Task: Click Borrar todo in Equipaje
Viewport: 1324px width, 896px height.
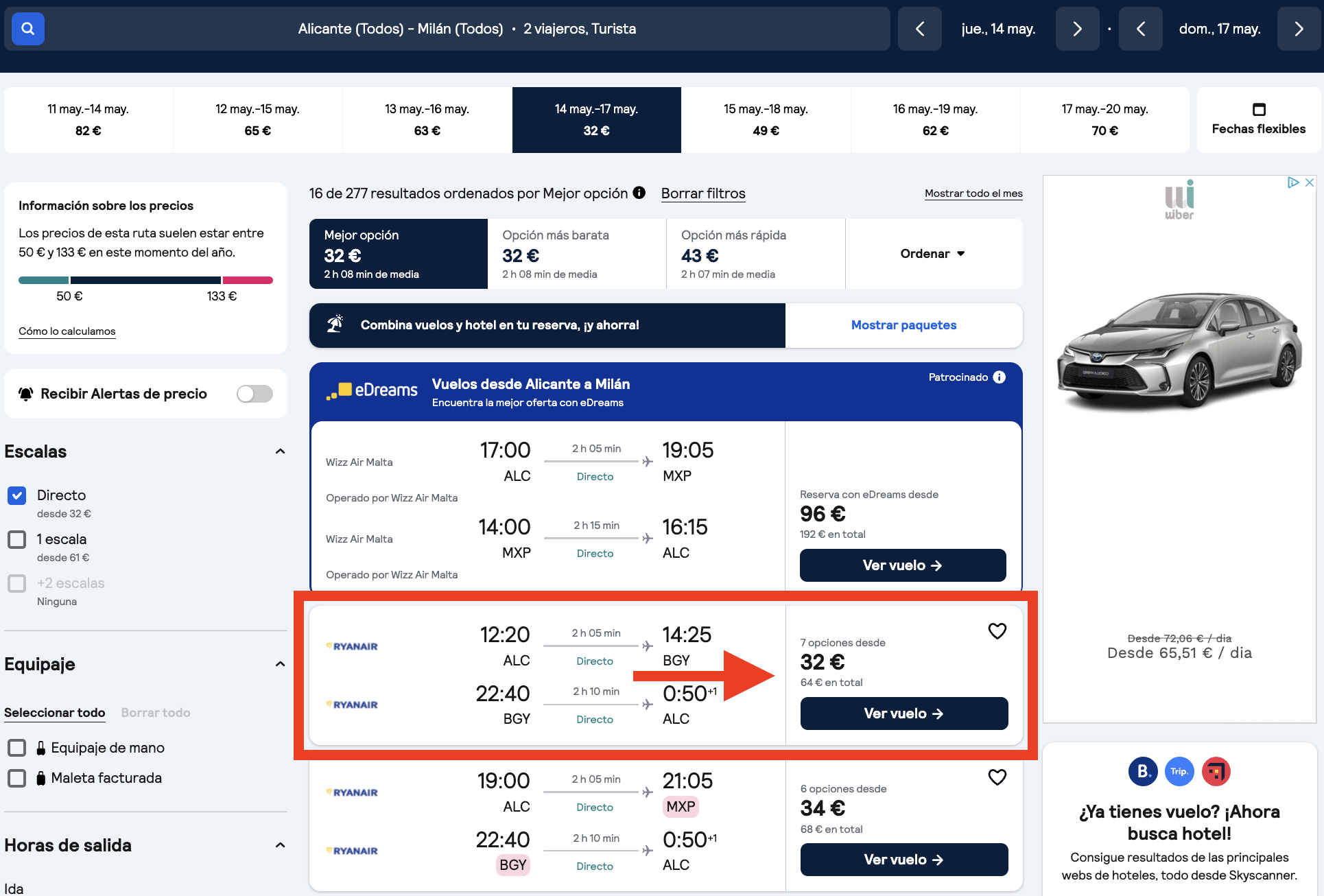Action: (x=156, y=713)
